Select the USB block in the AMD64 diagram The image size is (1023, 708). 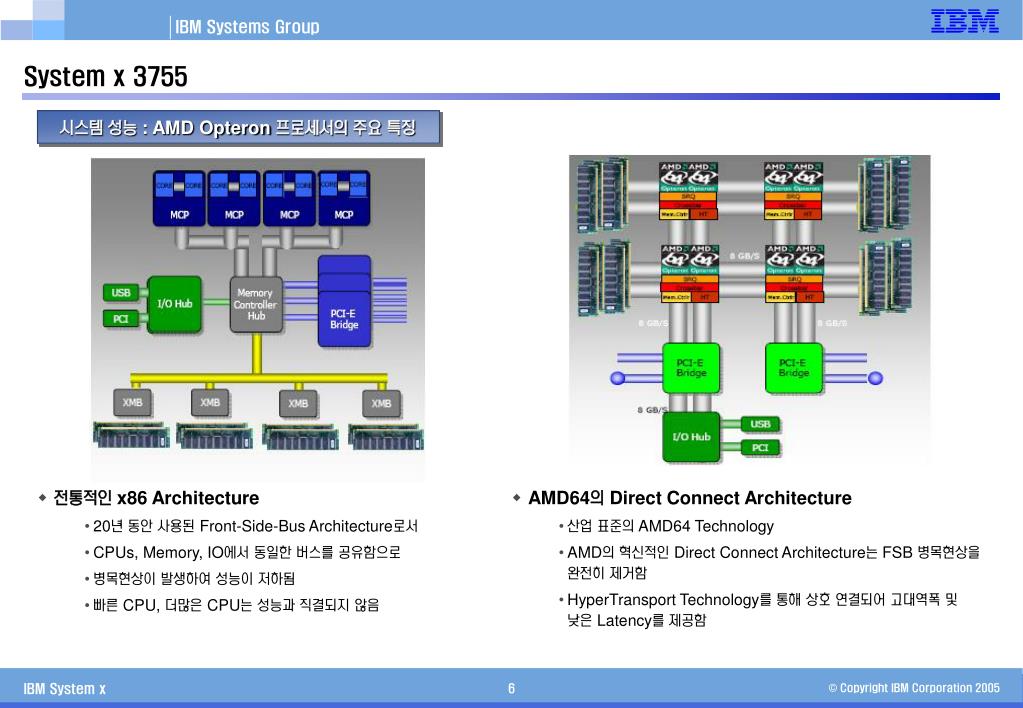pos(760,424)
